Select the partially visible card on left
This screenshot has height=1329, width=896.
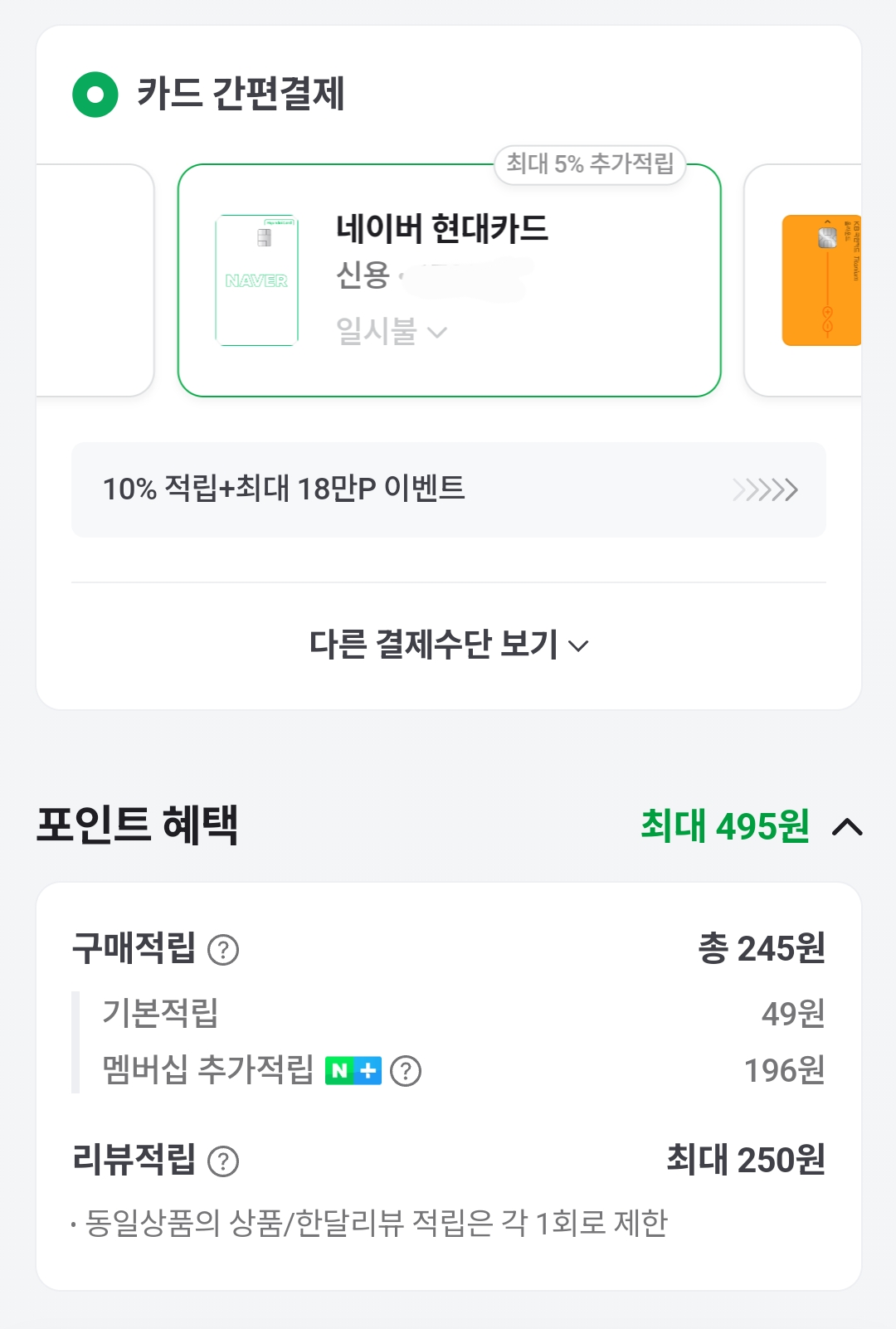95,280
